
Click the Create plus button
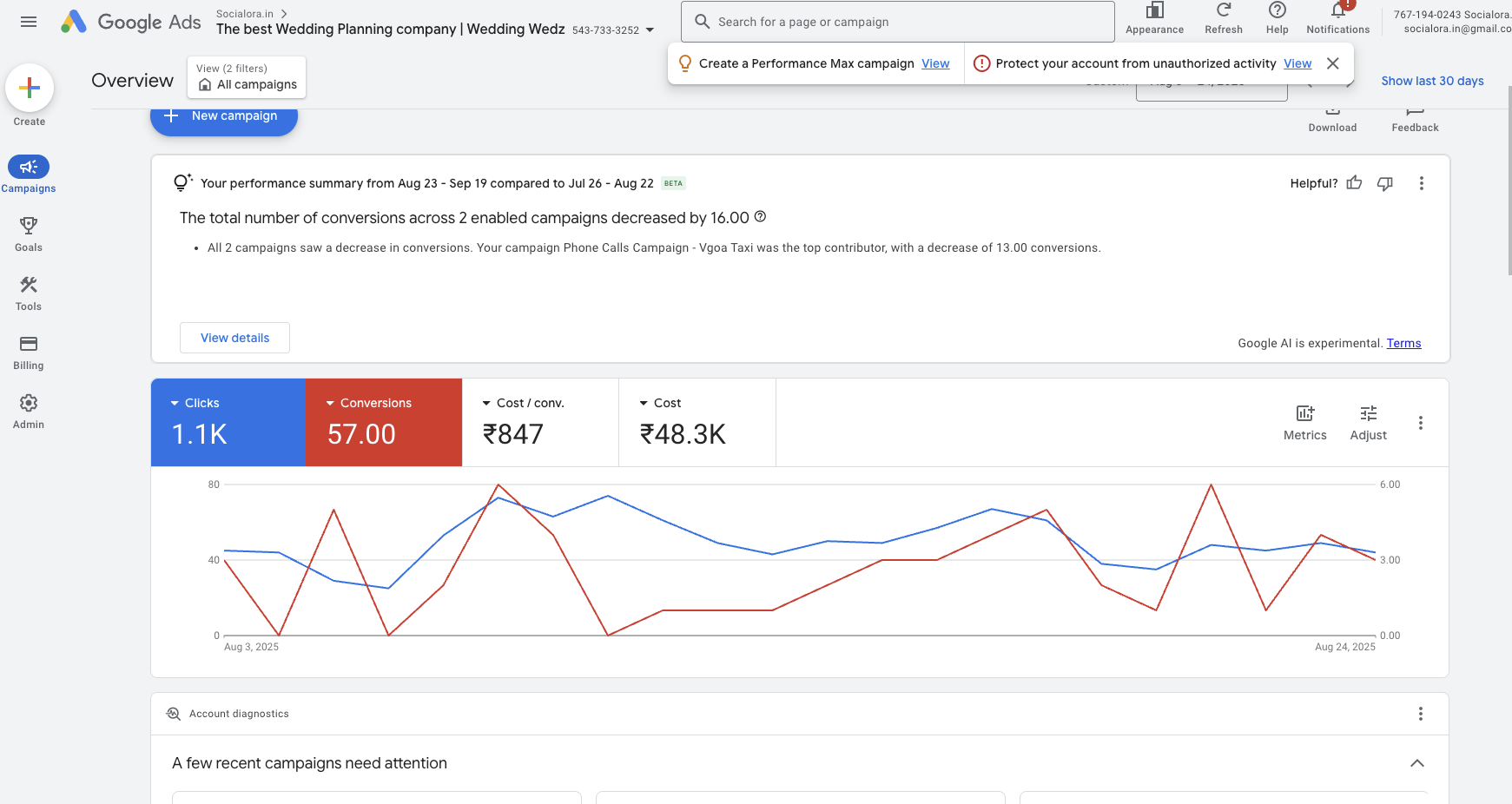pos(30,88)
